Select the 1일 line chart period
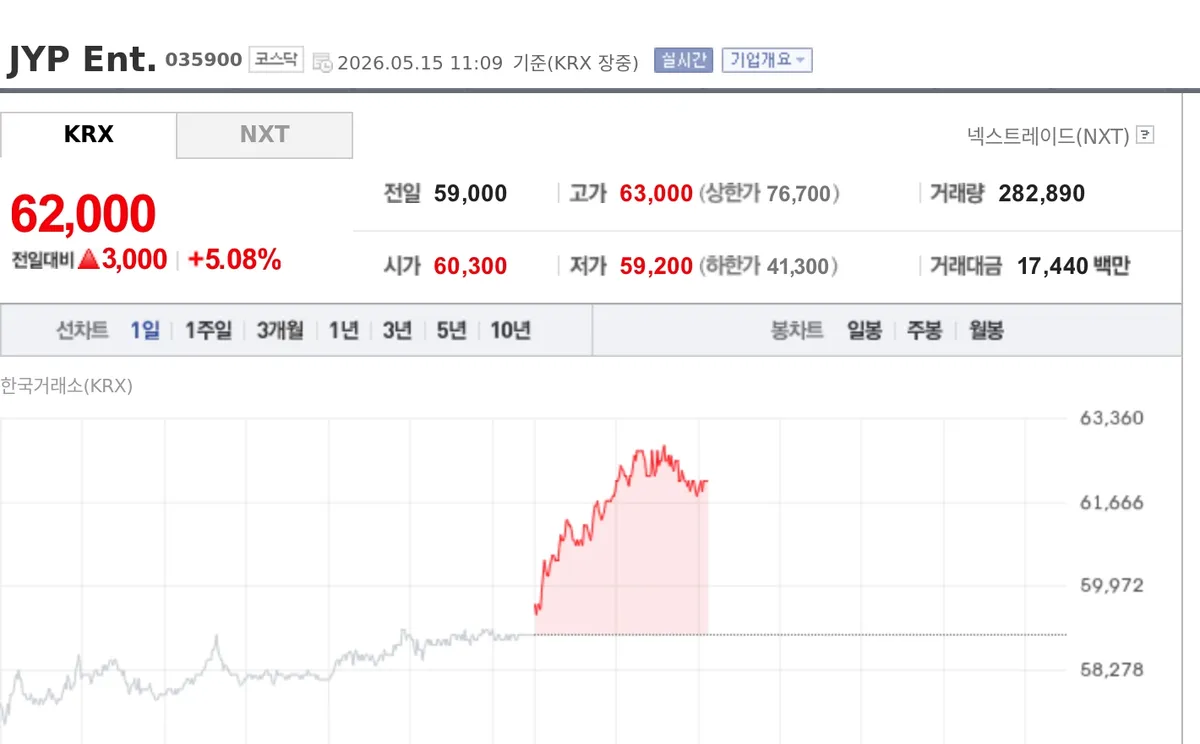This screenshot has height=744, width=1200. coord(145,331)
